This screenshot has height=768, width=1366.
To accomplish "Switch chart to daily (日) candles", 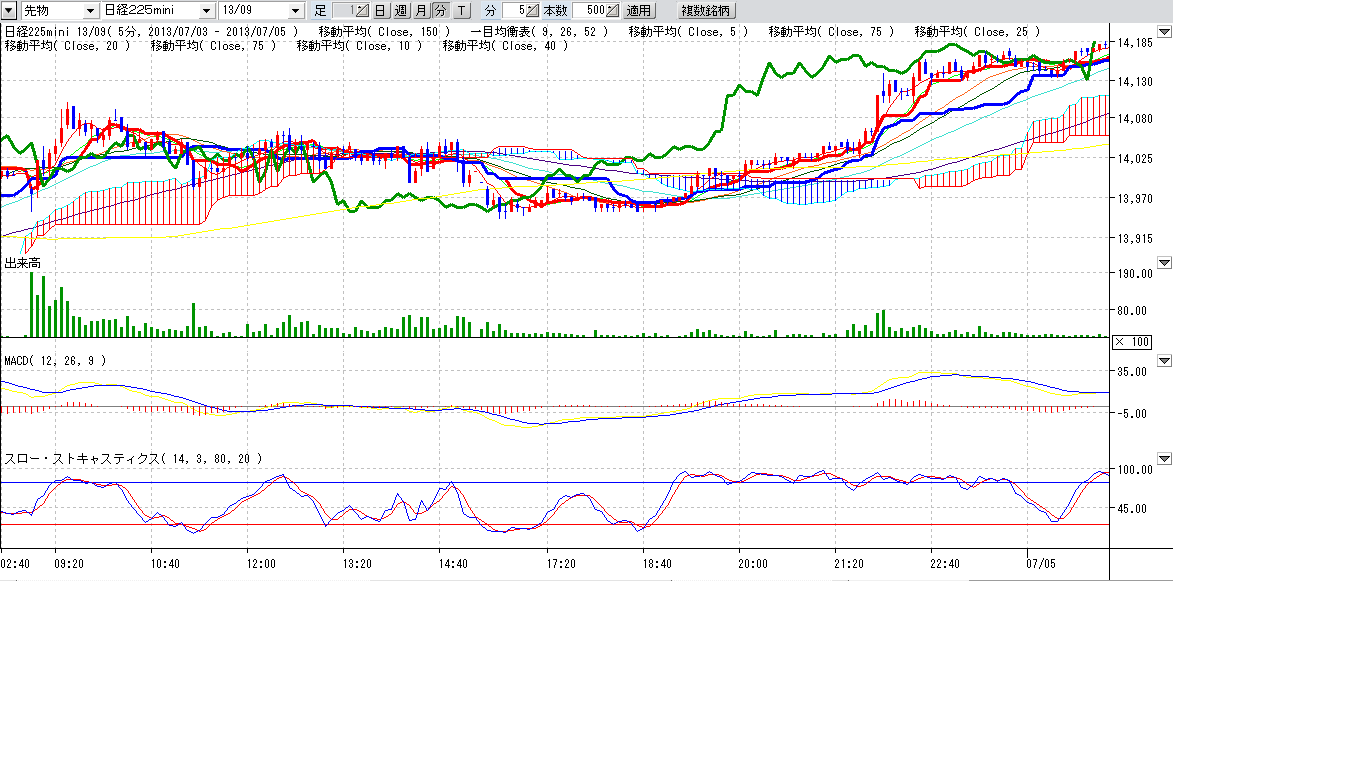I will [x=381, y=11].
